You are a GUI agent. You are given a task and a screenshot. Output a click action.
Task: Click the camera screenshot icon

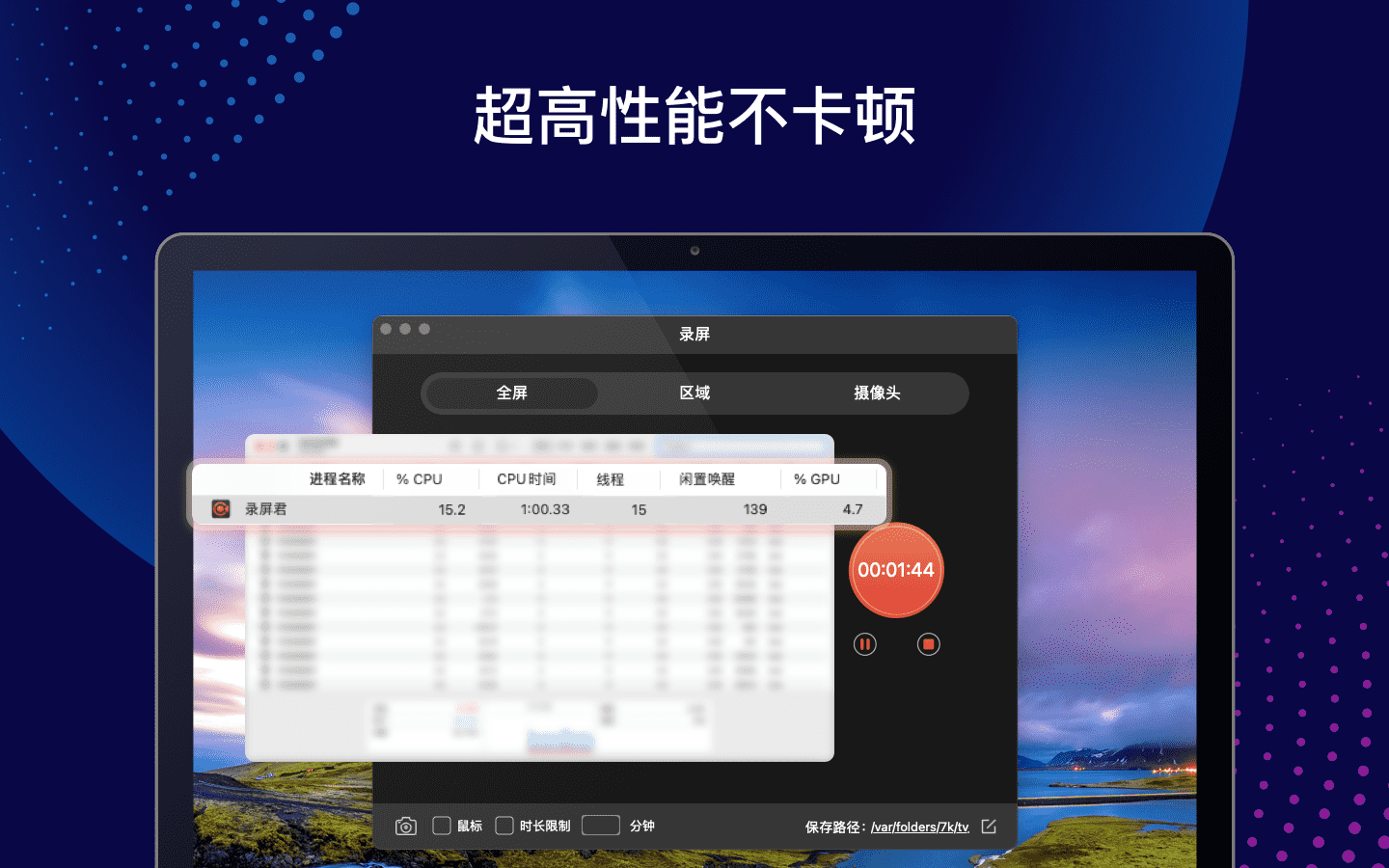point(406,827)
